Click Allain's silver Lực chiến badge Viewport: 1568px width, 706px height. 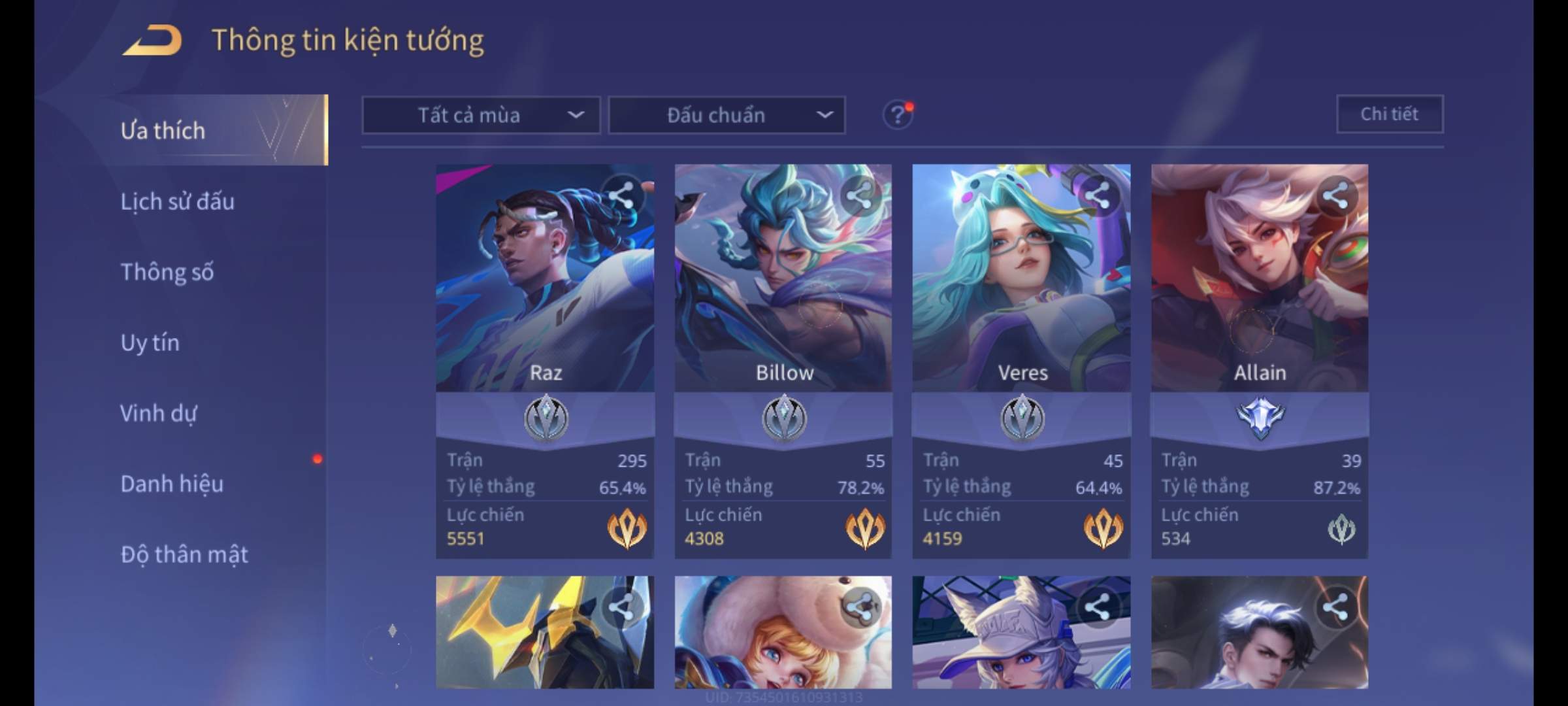tap(1341, 529)
